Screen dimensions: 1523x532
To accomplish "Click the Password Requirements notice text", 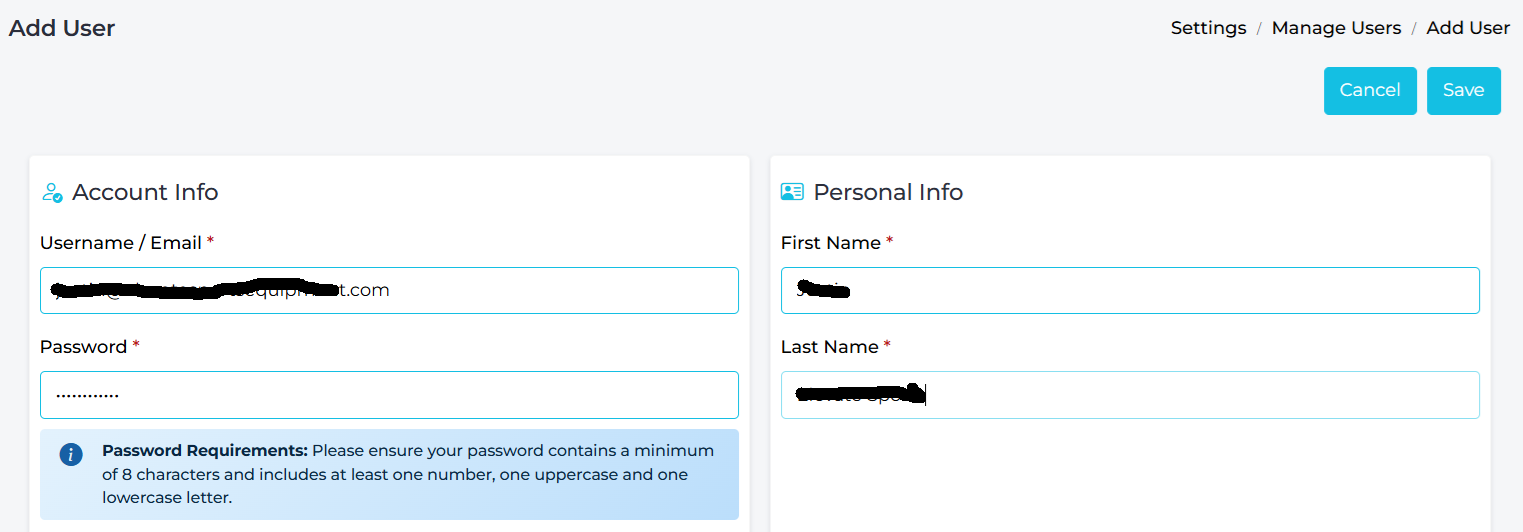I will [x=407, y=473].
